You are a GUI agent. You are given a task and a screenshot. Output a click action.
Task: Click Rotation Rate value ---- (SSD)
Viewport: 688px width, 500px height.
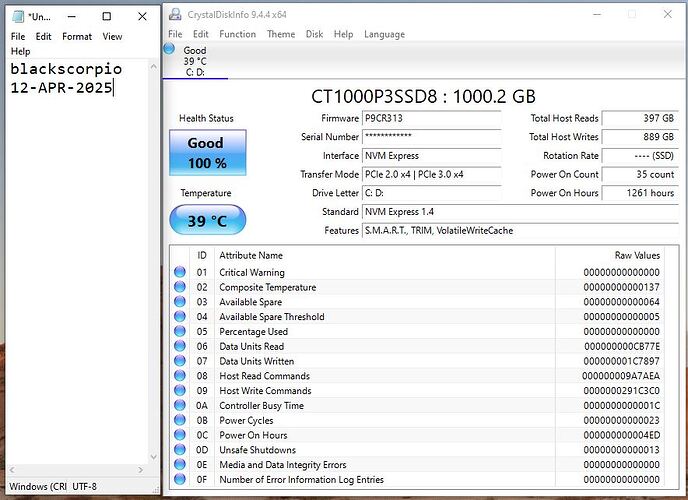[x=640, y=156]
